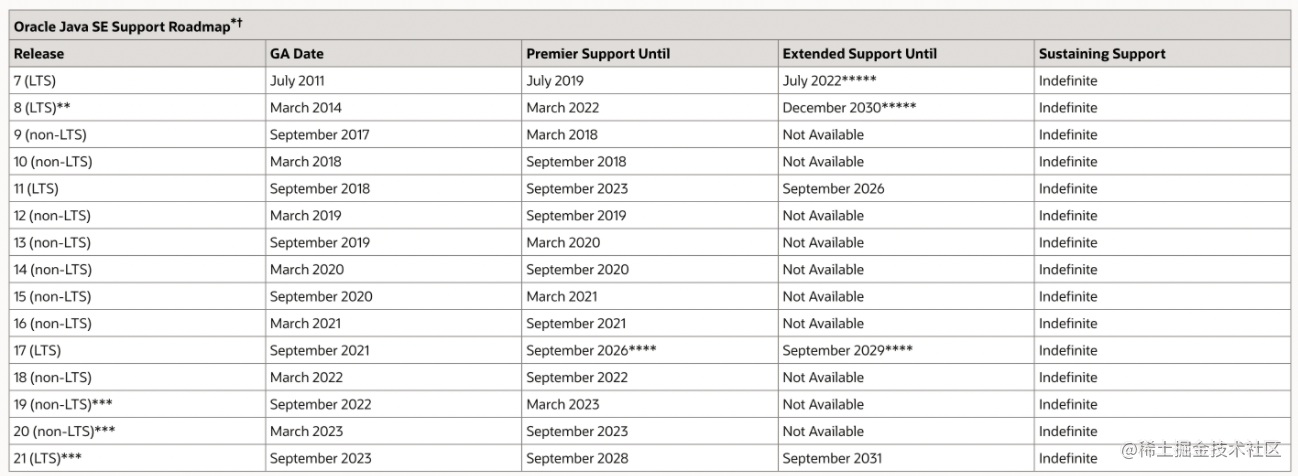Click the "GA Date" column header
This screenshot has width=1298, height=476.
tap(297, 54)
